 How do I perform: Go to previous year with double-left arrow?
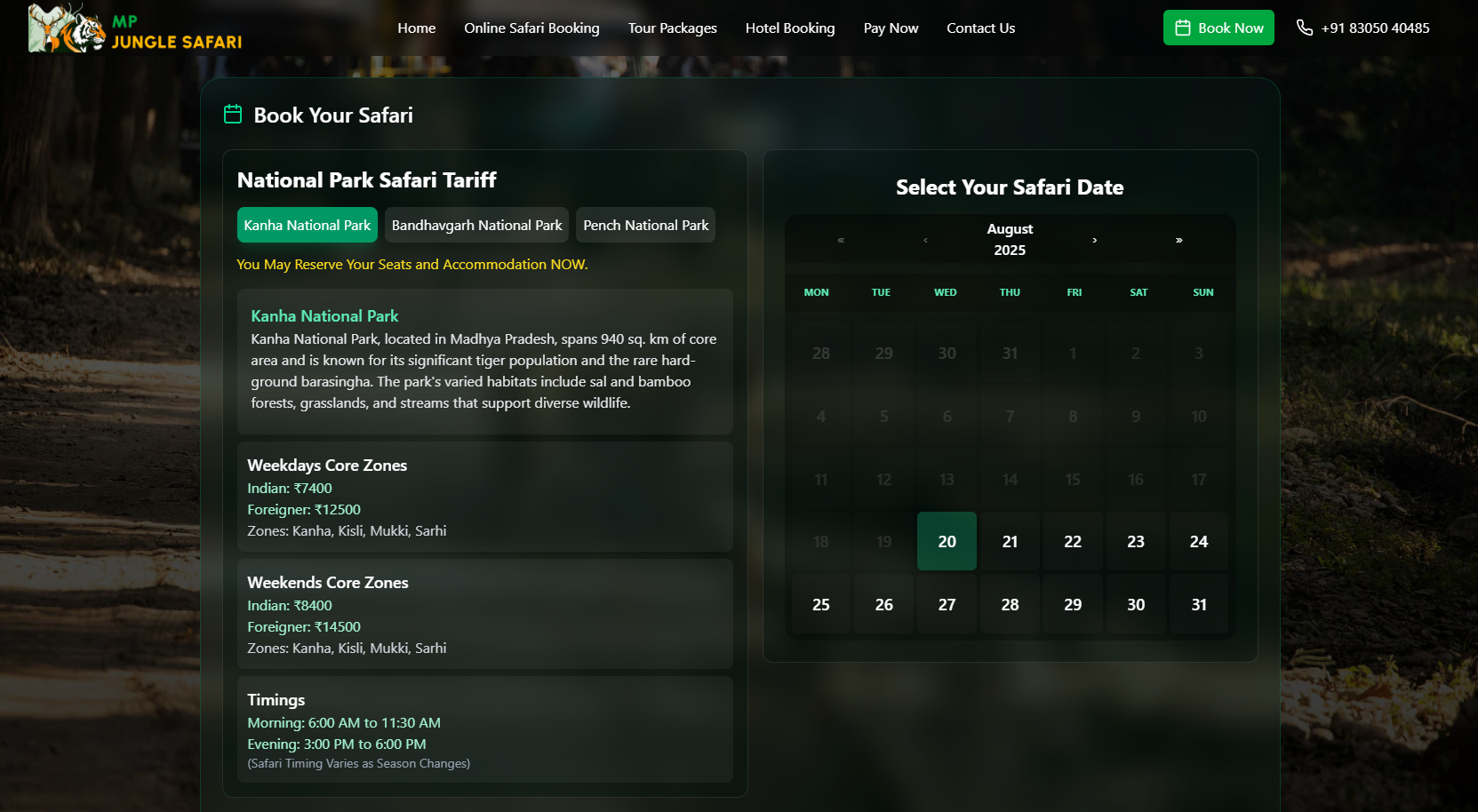tap(841, 240)
